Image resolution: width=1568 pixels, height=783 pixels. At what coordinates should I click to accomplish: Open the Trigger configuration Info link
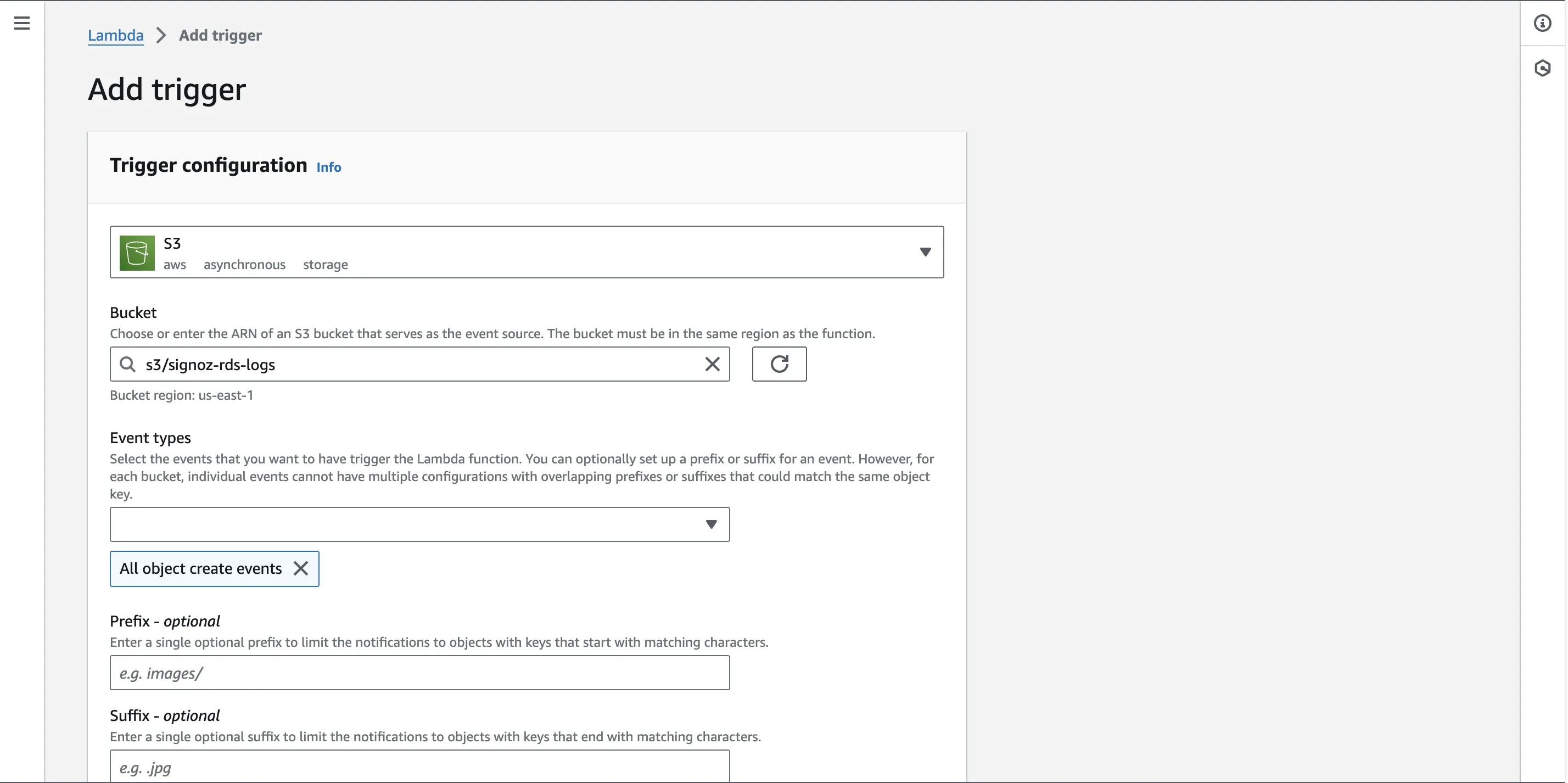click(x=329, y=167)
